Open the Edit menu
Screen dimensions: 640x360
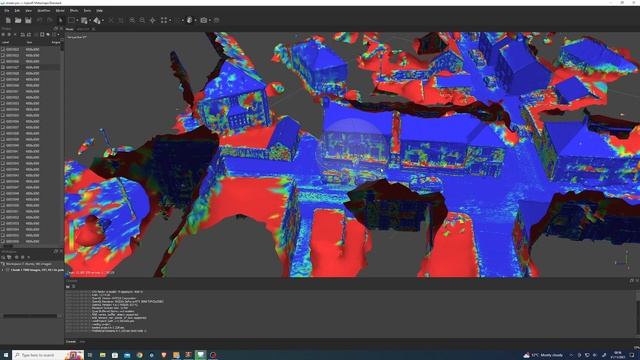tap(17, 11)
